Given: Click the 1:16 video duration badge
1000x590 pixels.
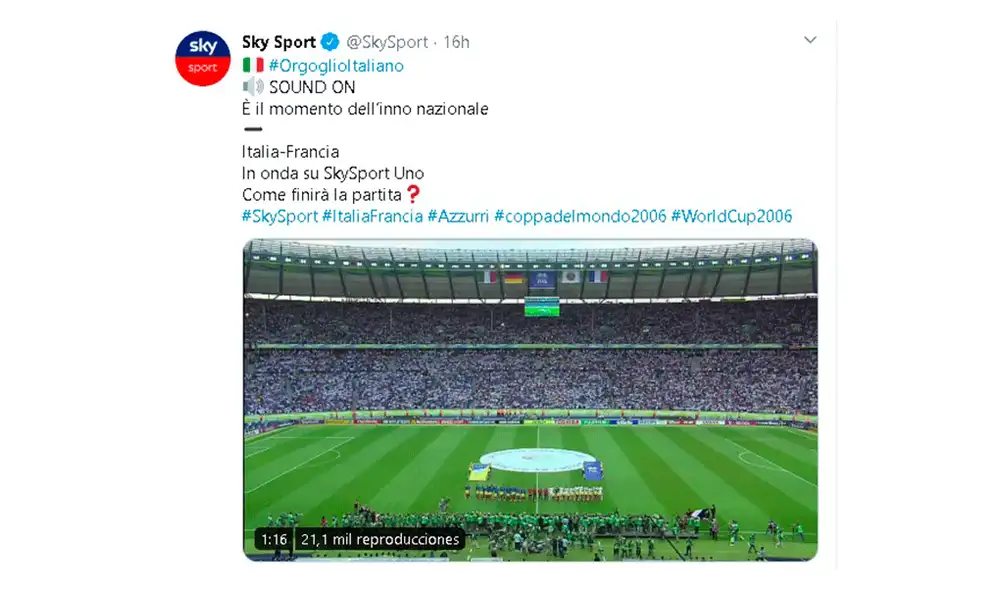Looking at the screenshot, I should (274, 539).
